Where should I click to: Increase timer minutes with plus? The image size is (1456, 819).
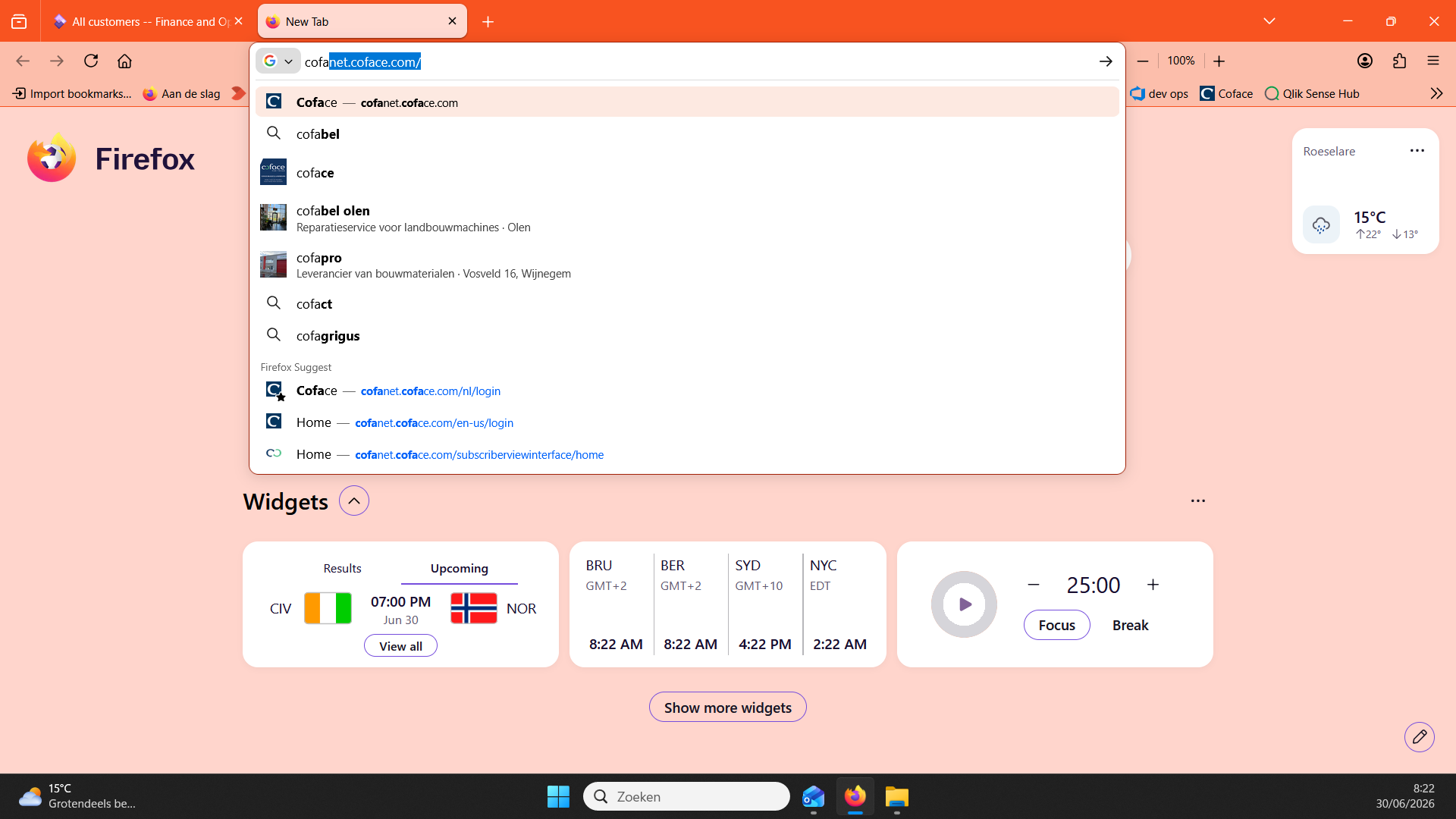[x=1153, y=585]
